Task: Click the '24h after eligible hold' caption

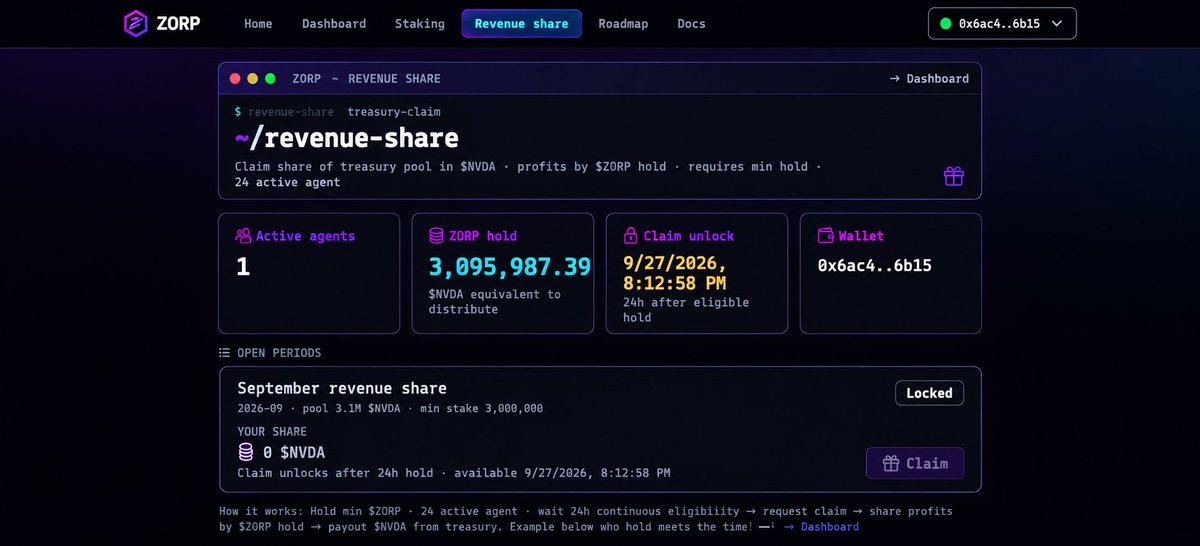Action: point(686,310)
